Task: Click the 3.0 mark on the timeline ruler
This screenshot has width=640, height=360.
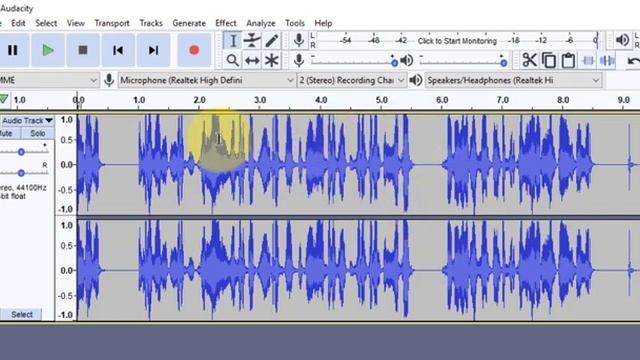Action: [x=260, y=100]
